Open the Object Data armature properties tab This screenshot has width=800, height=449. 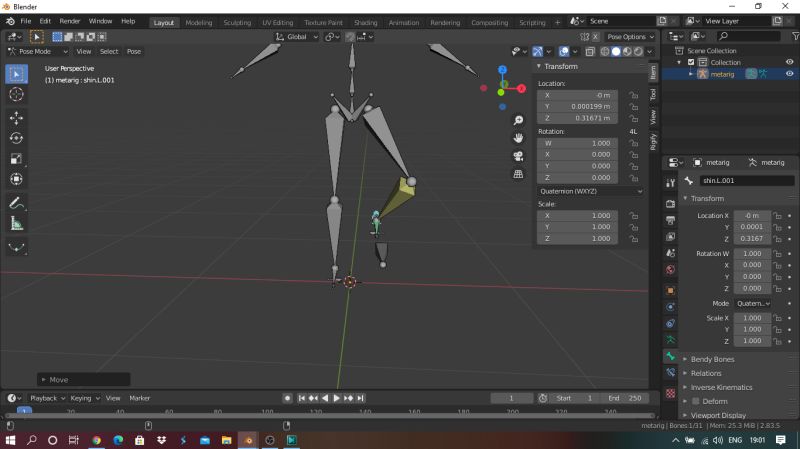pos(670,339)
